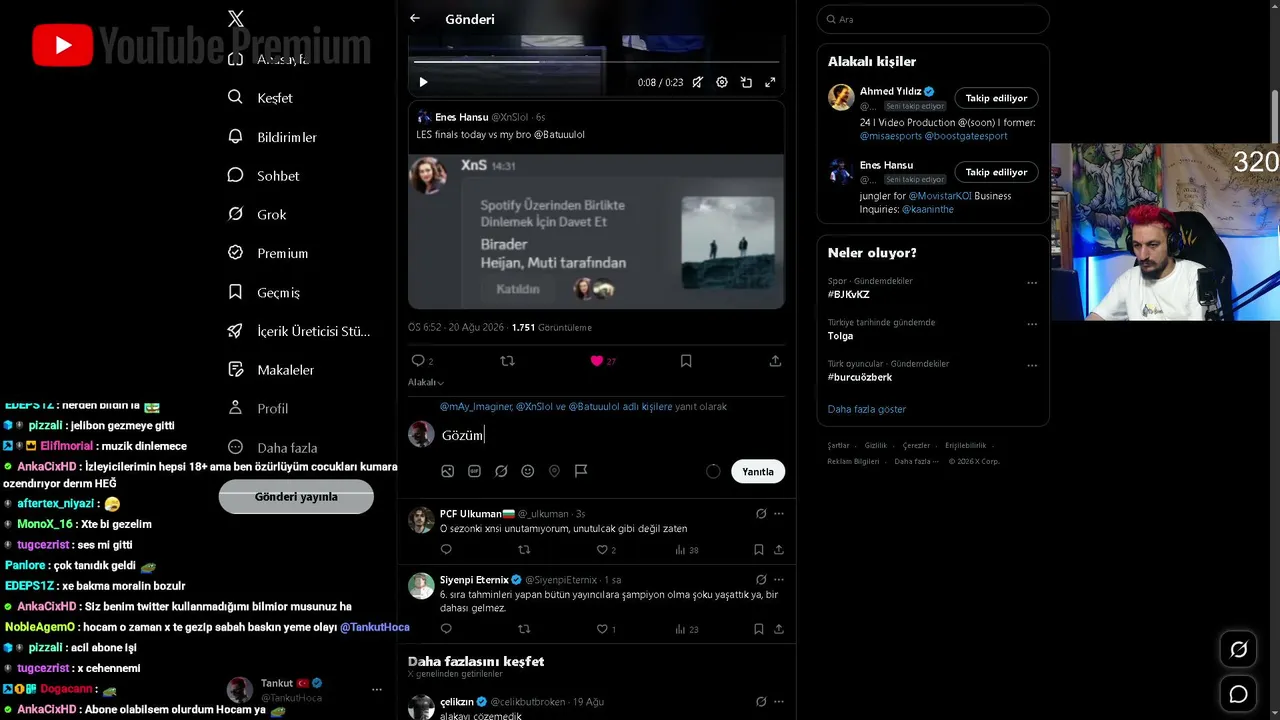1280x720 pixels.
Task: Ask Grok about PCF Ulkuman reply
Action: [761, 514]
